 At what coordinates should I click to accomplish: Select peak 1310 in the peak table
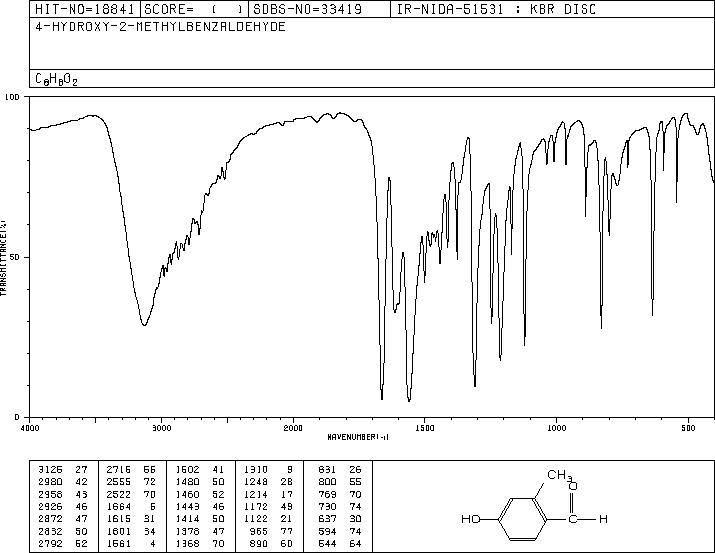click(256, 469)
